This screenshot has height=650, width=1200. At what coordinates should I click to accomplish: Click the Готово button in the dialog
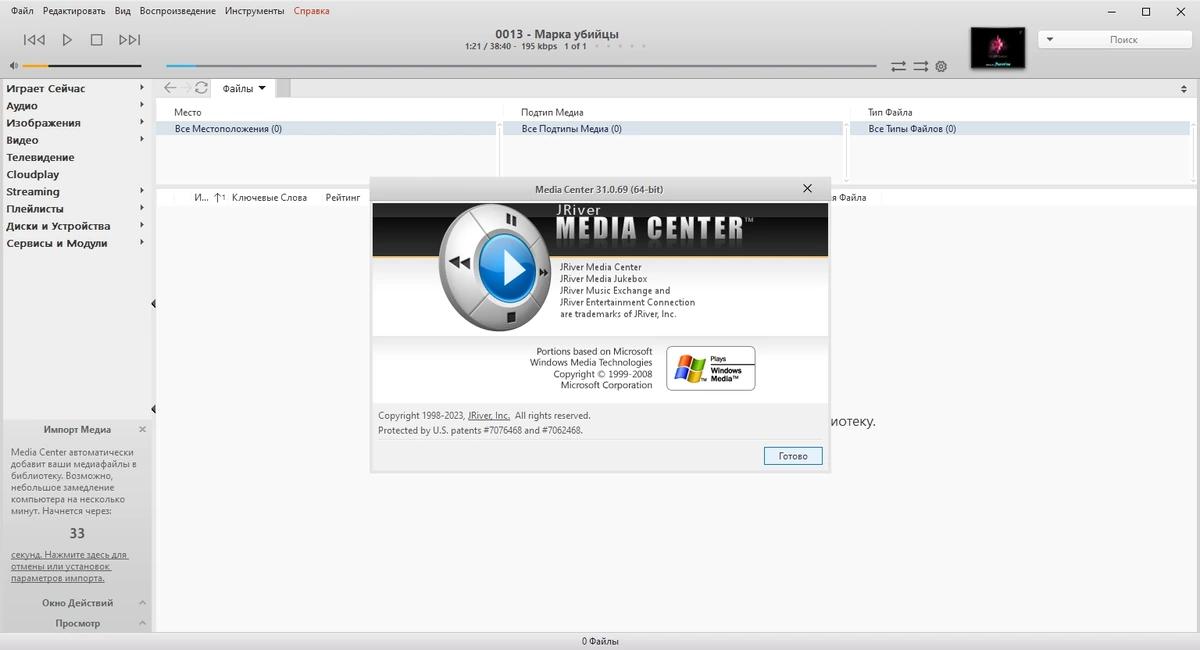pos(793,456)
